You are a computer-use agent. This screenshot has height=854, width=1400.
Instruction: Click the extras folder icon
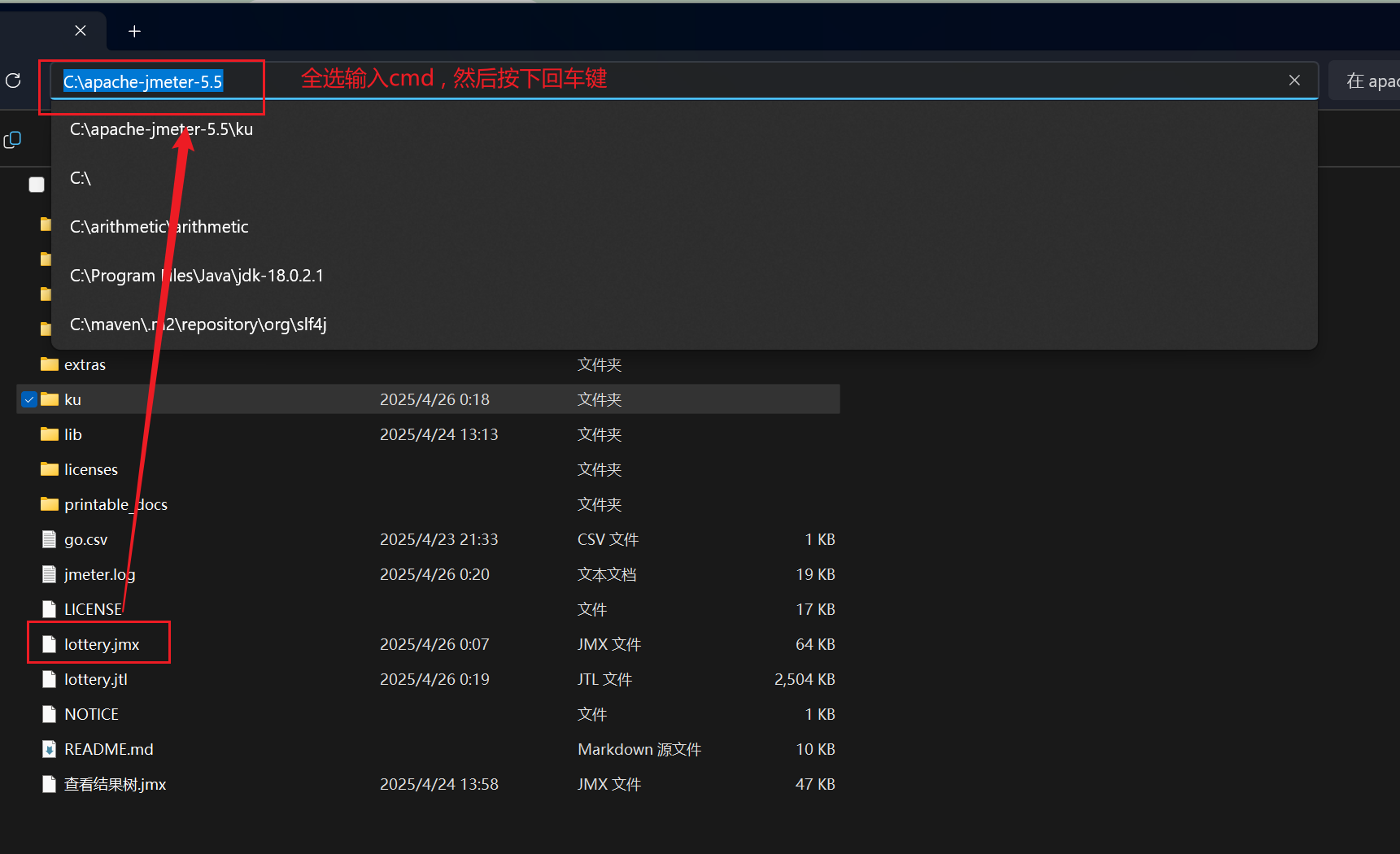point(50,364)
